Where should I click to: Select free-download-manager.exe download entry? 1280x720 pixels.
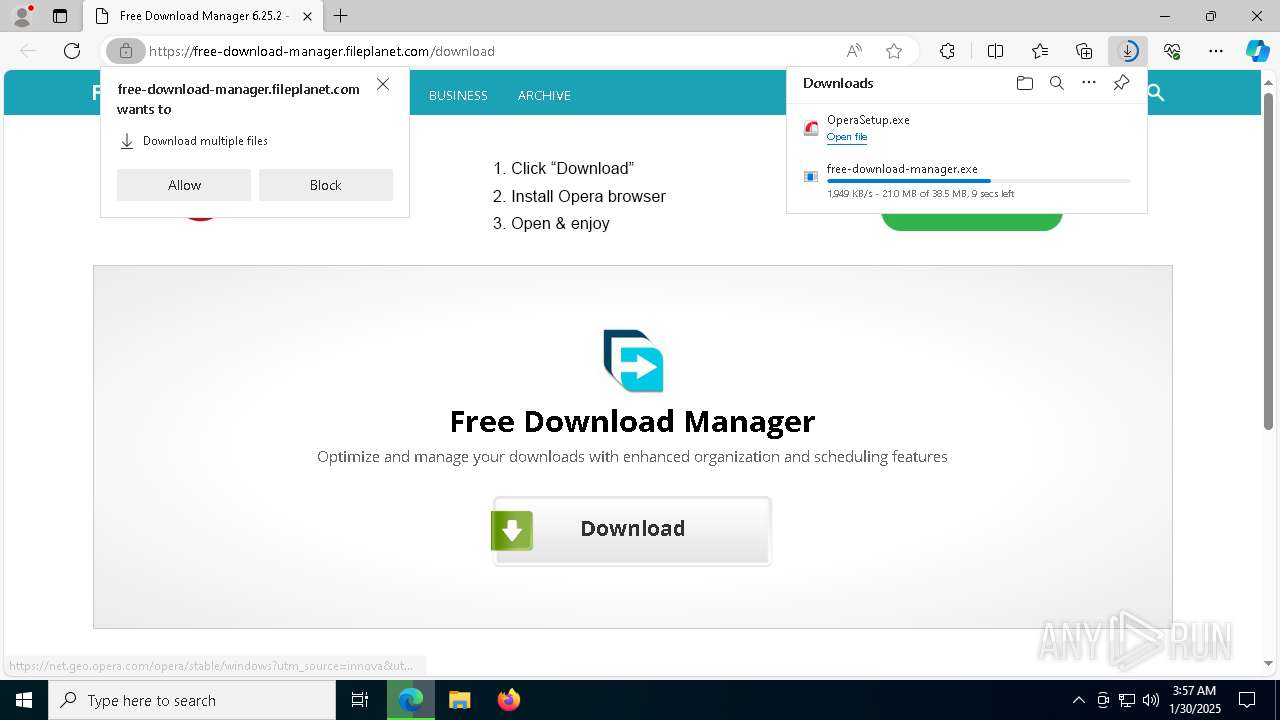(x=967, y=180)
